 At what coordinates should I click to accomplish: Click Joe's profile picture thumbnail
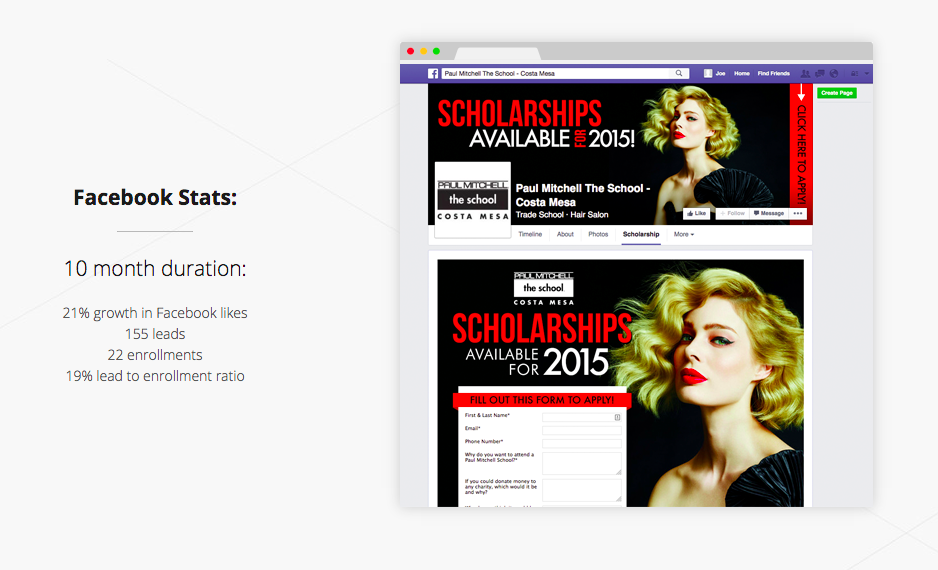pyautogui.click(x=708, y=74)
